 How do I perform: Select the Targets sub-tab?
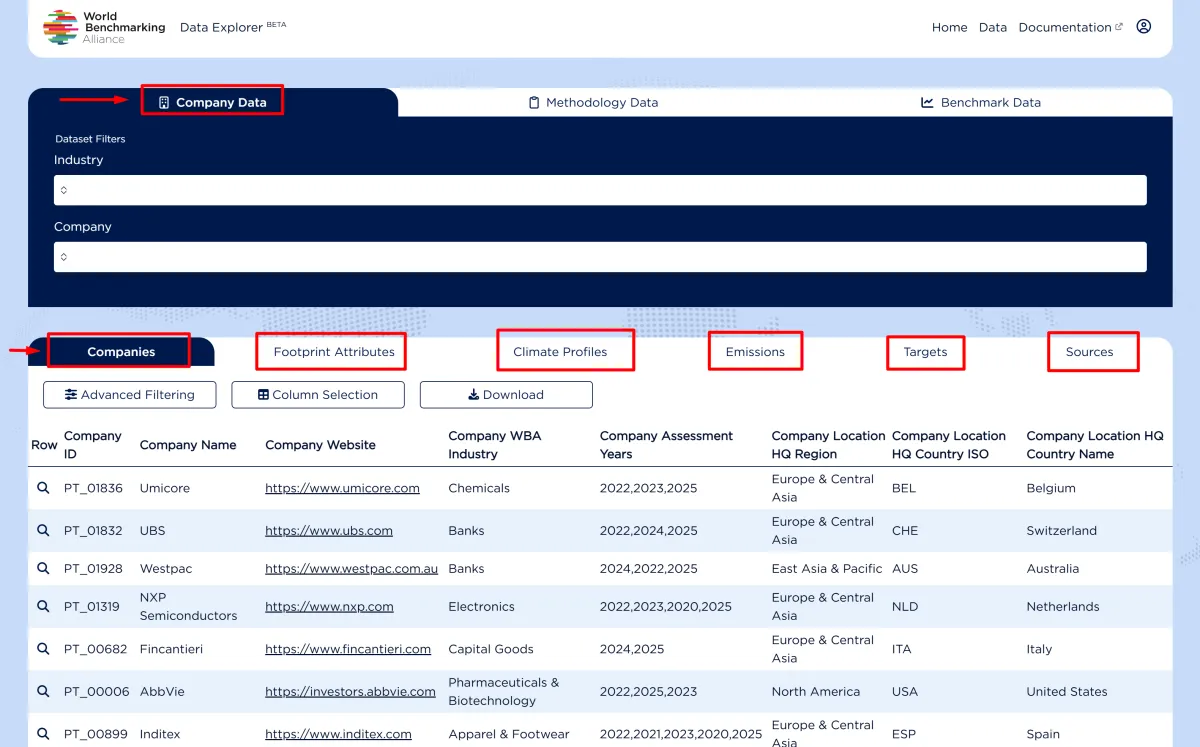pyautogui.click(x=925, y=352)
